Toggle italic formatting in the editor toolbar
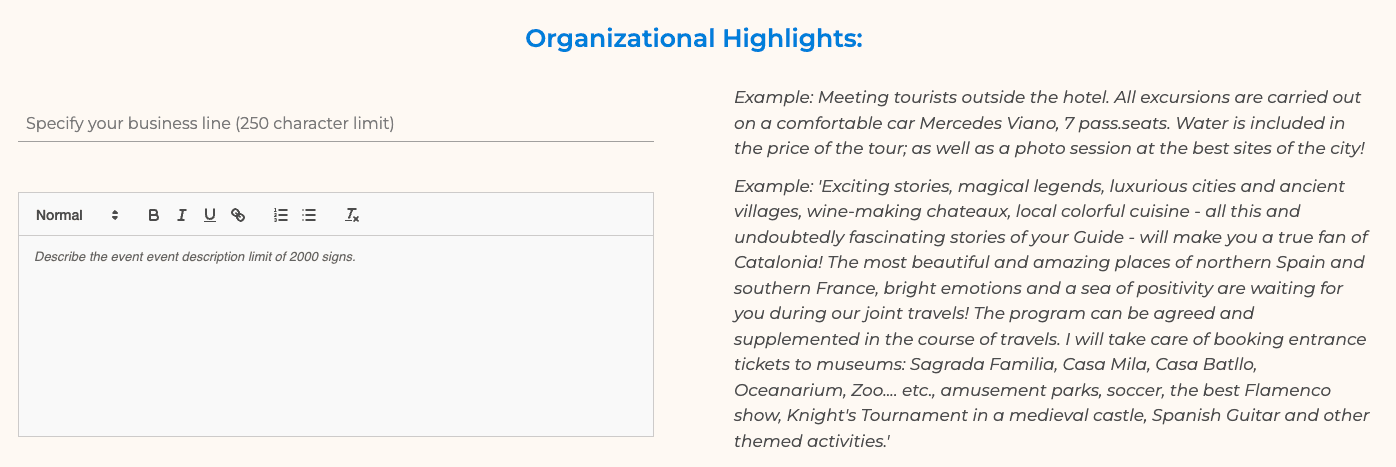Viewport: 1396px width, 467px height. (182, 215)
